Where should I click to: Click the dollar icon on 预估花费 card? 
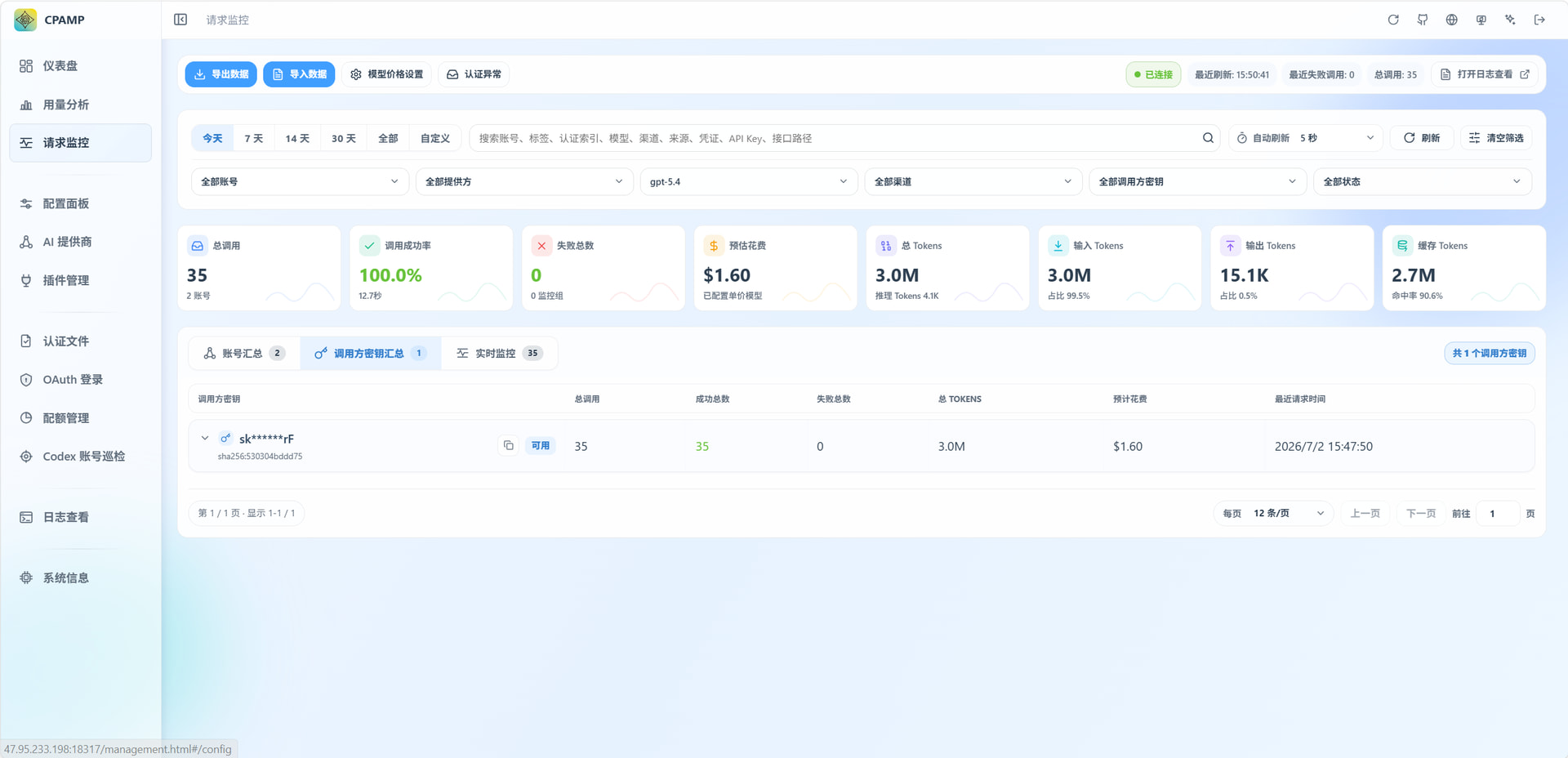click(714, 245)
